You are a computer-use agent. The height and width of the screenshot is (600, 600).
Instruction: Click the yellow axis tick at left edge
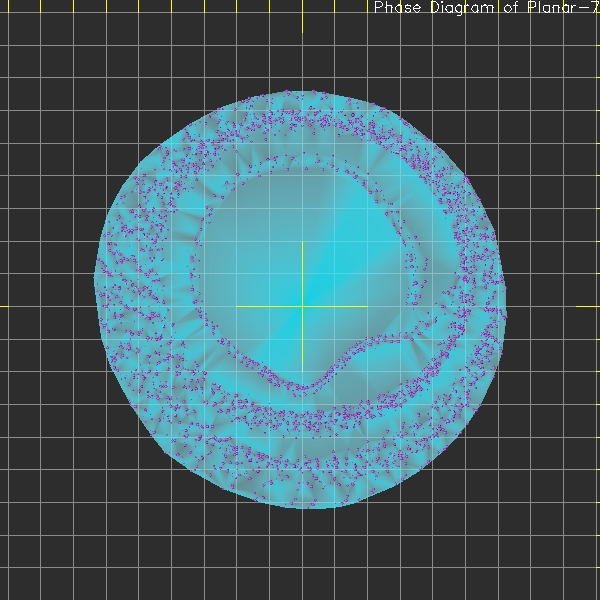pyautogui.click(x=4, y=306)
